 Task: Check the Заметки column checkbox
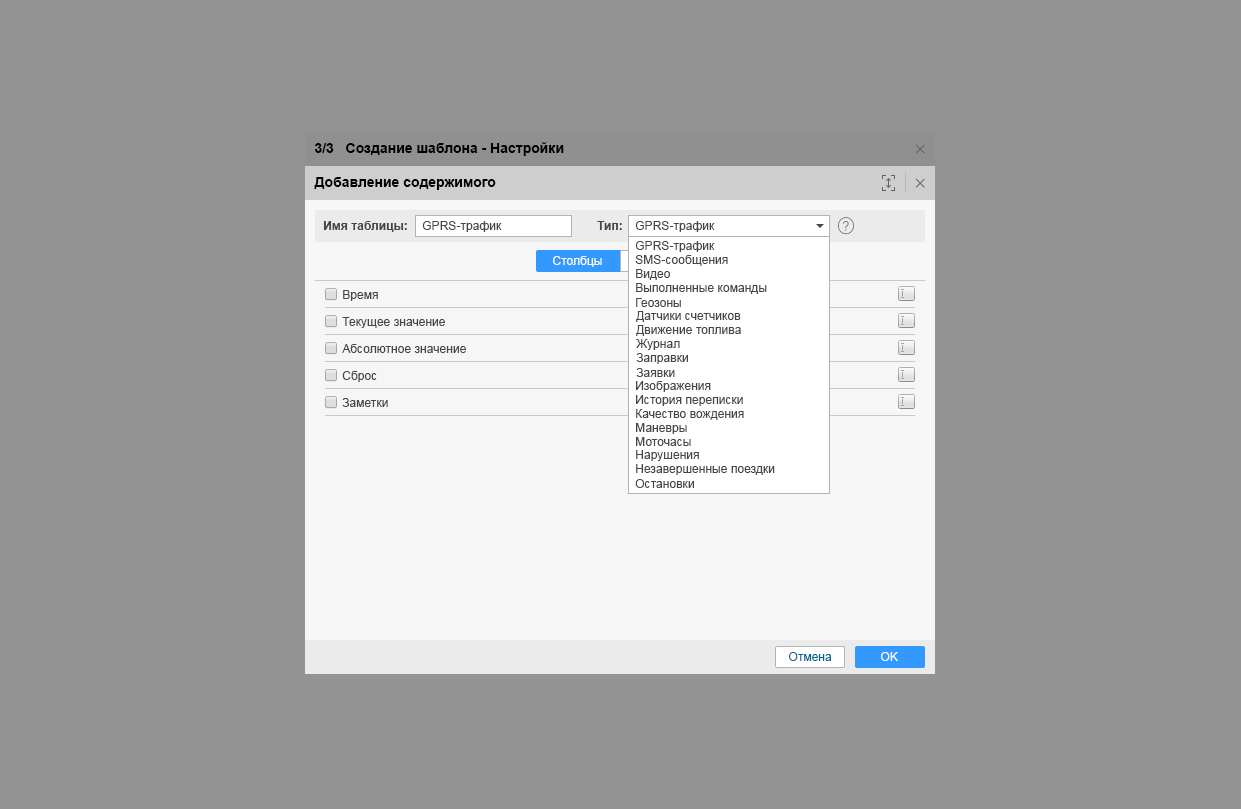(331, 402)
